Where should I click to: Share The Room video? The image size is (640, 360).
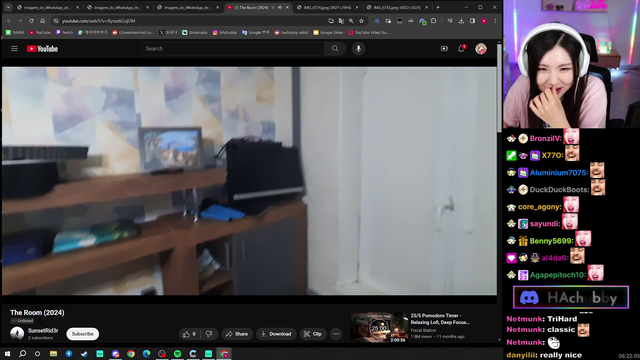(237, 334)
